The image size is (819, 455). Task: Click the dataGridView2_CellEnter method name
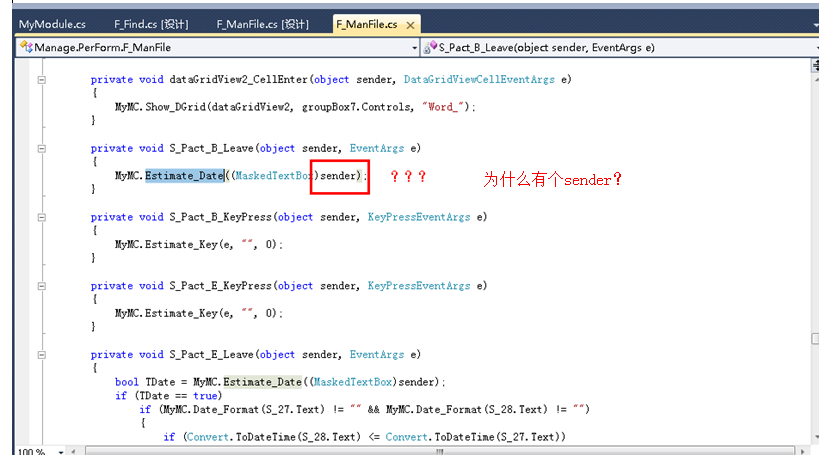coord(238,79)
